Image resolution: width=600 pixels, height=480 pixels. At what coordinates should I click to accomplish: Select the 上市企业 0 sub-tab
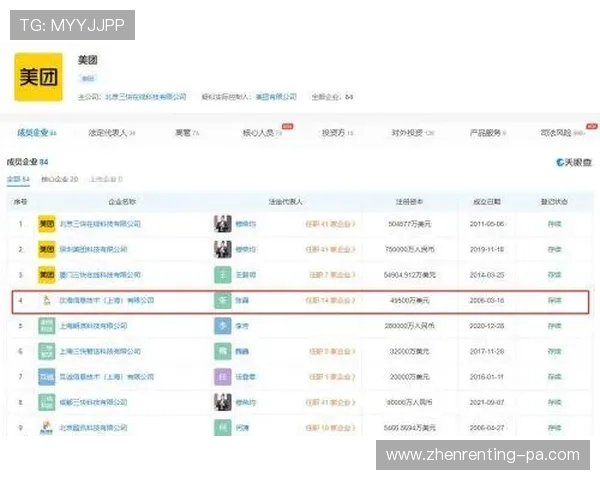pos(106,179)
